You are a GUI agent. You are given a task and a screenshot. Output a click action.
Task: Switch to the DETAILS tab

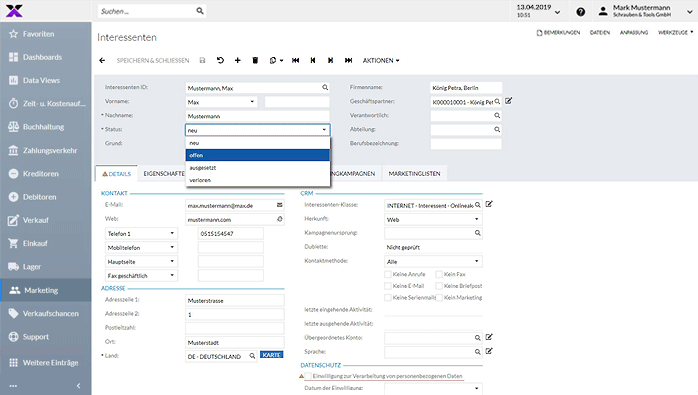click(116, 174)
